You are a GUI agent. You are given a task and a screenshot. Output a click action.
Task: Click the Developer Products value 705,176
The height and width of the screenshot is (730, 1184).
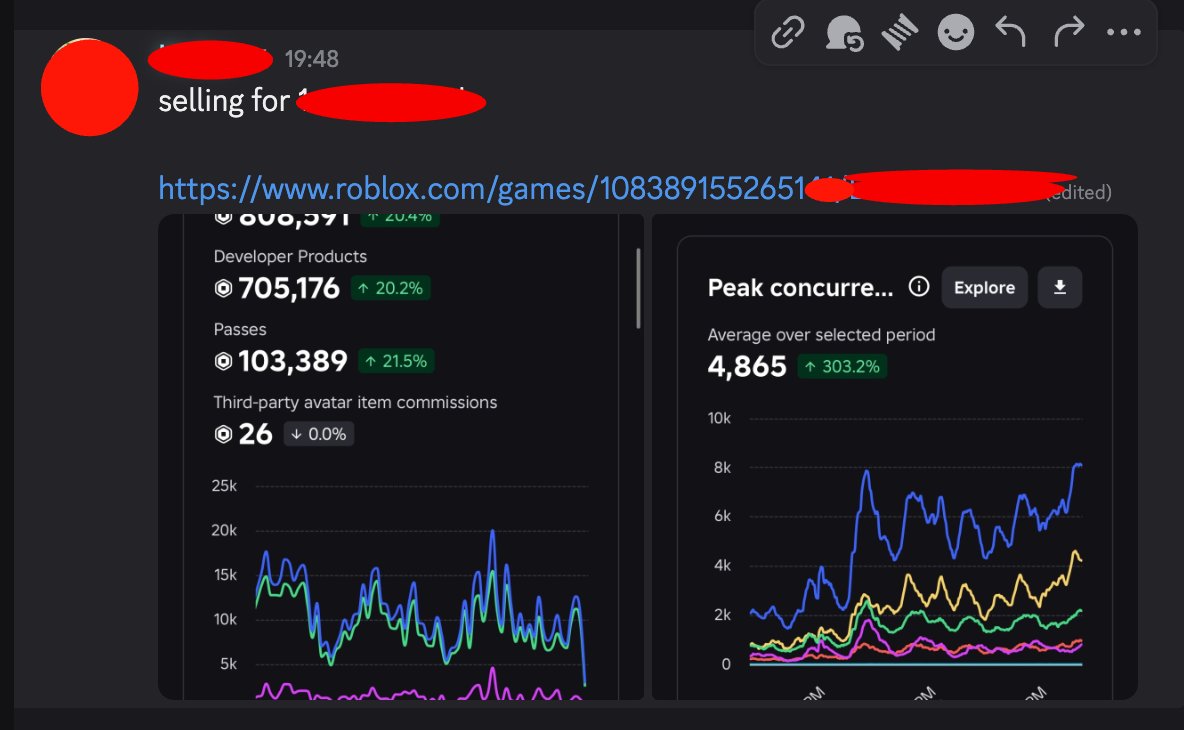[x=289, y=288]
